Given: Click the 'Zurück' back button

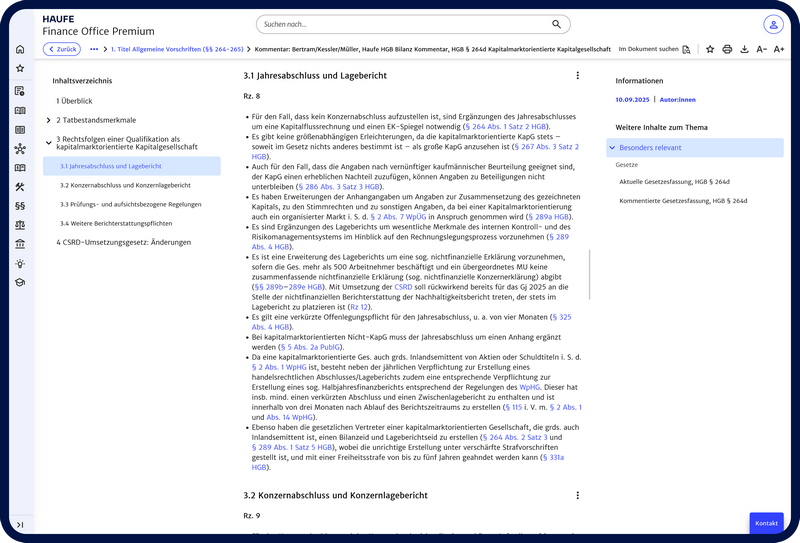Looking at the screenshot, I should tap(62, 49).
